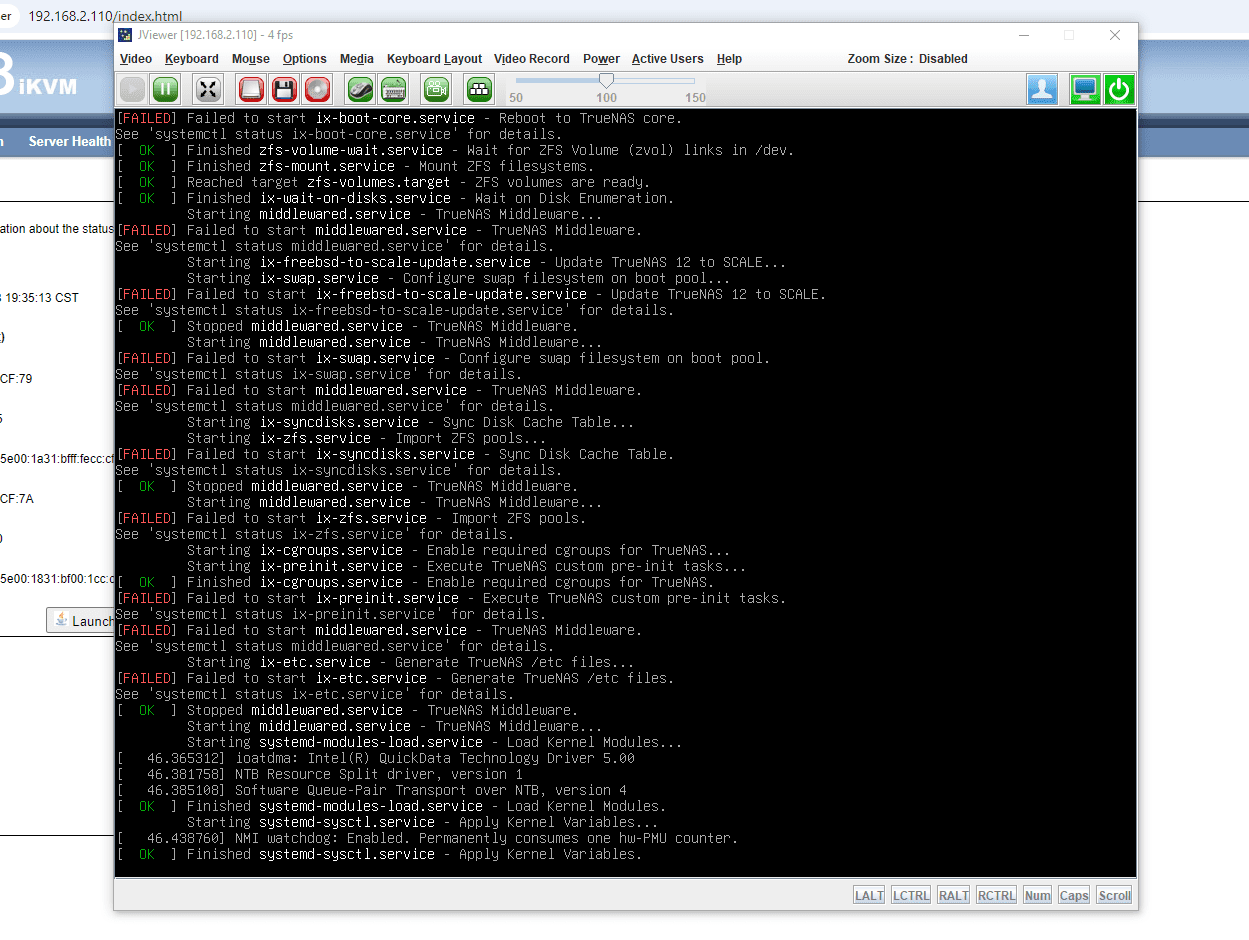Screen dimensions: 1249x940
Task: Click the zoom slider at the 150 mark
Action: click(696, 98)
